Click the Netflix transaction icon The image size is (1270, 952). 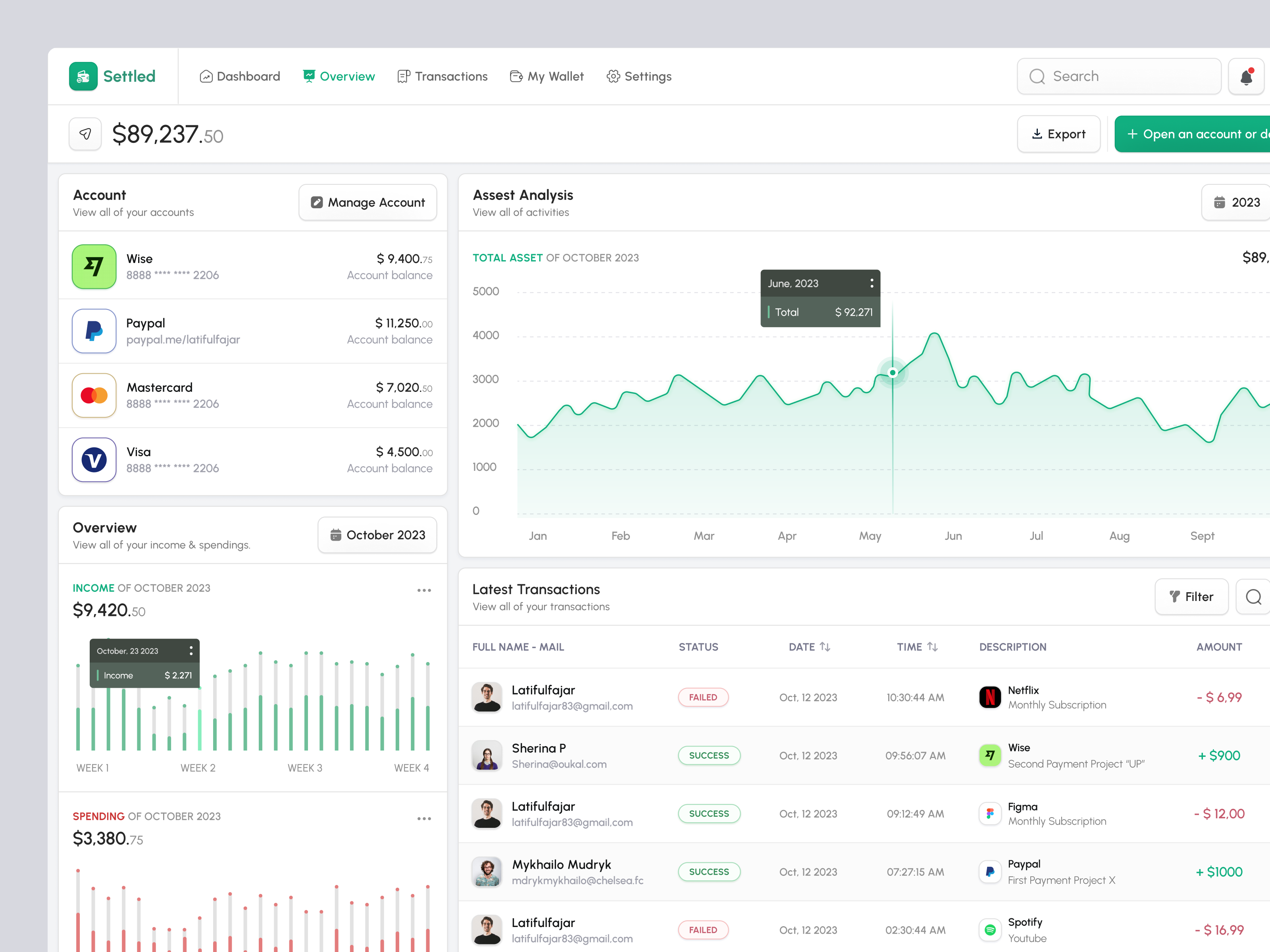pyautogui.click(x=990, y=697)
